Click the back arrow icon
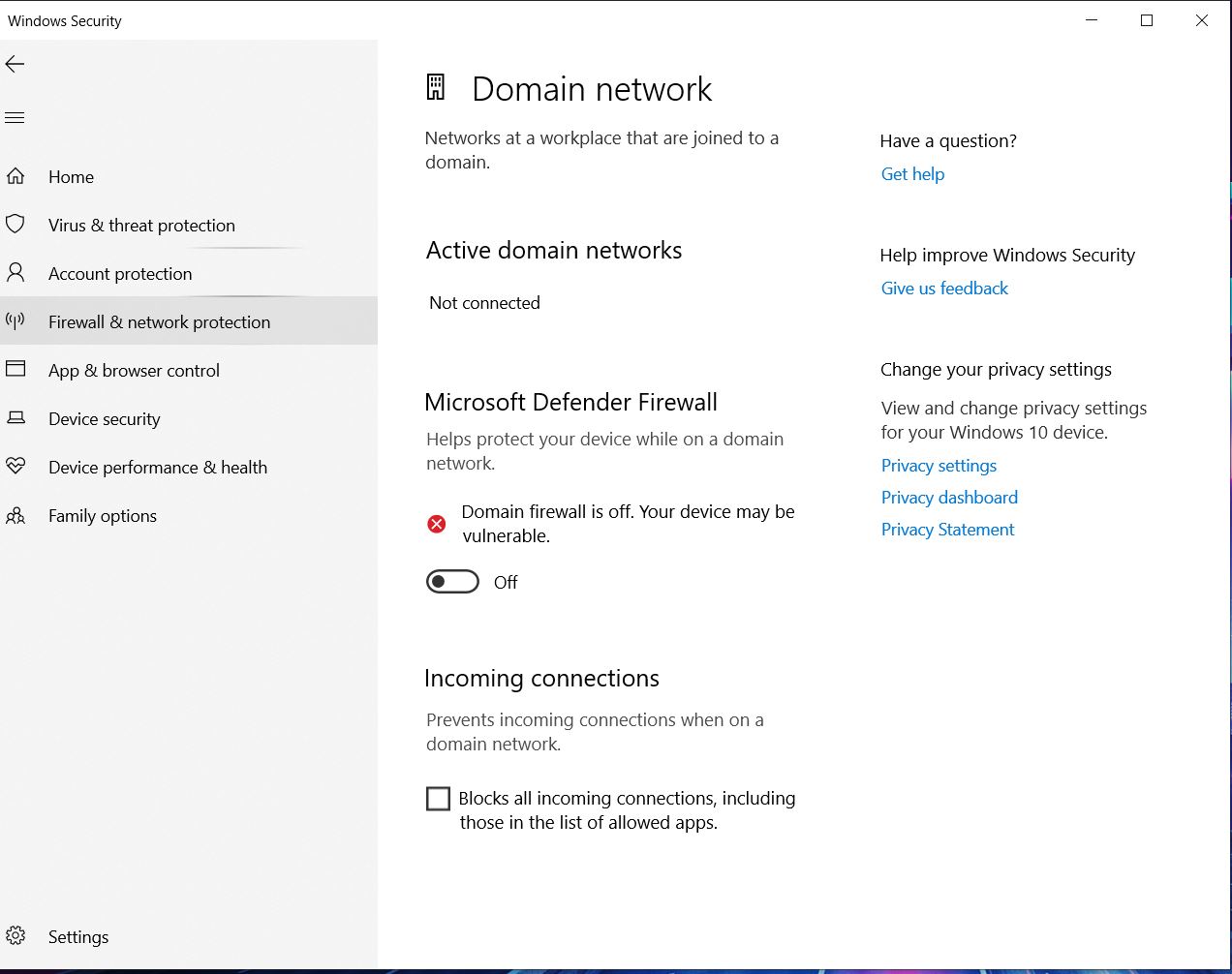This screenshot has width=1232, height=974. coord(15,65)
